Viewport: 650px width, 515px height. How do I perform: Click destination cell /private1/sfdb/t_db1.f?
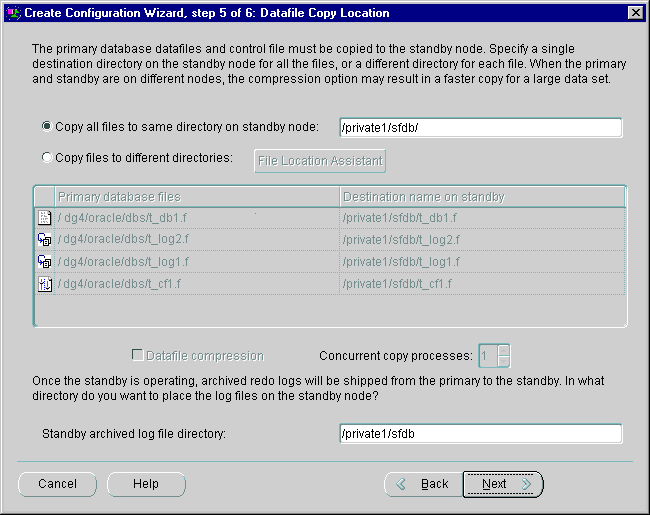coord(483,218)
